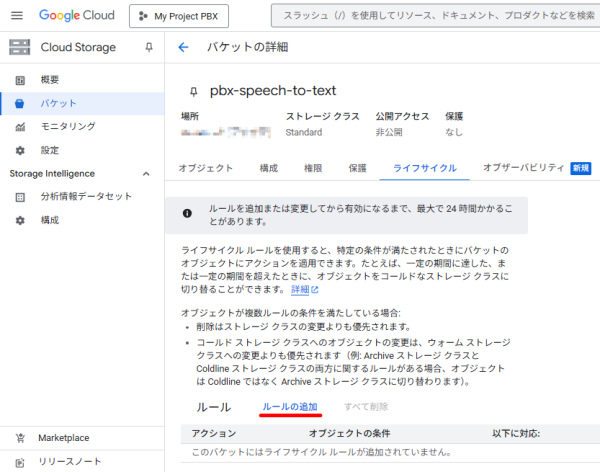Pin the Cloud Storage sidebar
This screenshot has height=472, width=600.
(149, 47)
